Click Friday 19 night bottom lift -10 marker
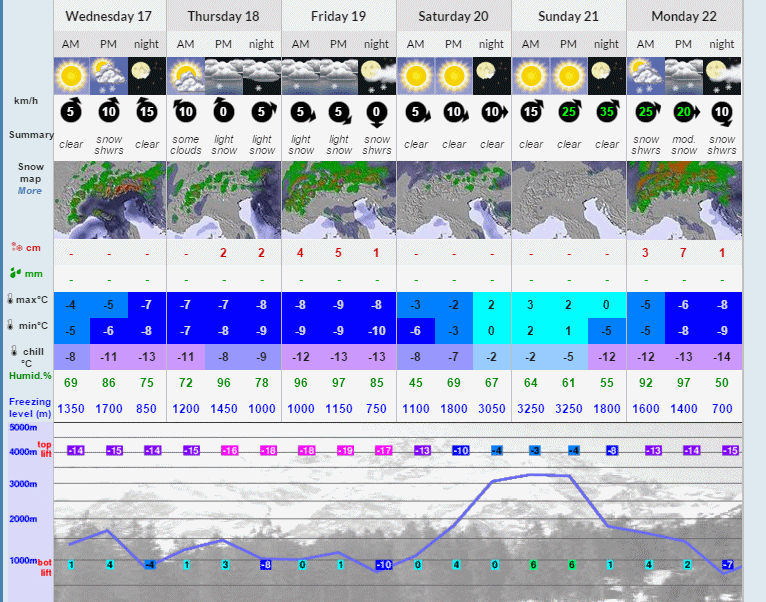The height and width of the screenshot is (602, 766). pyautogui.click(x=384, y=565)
